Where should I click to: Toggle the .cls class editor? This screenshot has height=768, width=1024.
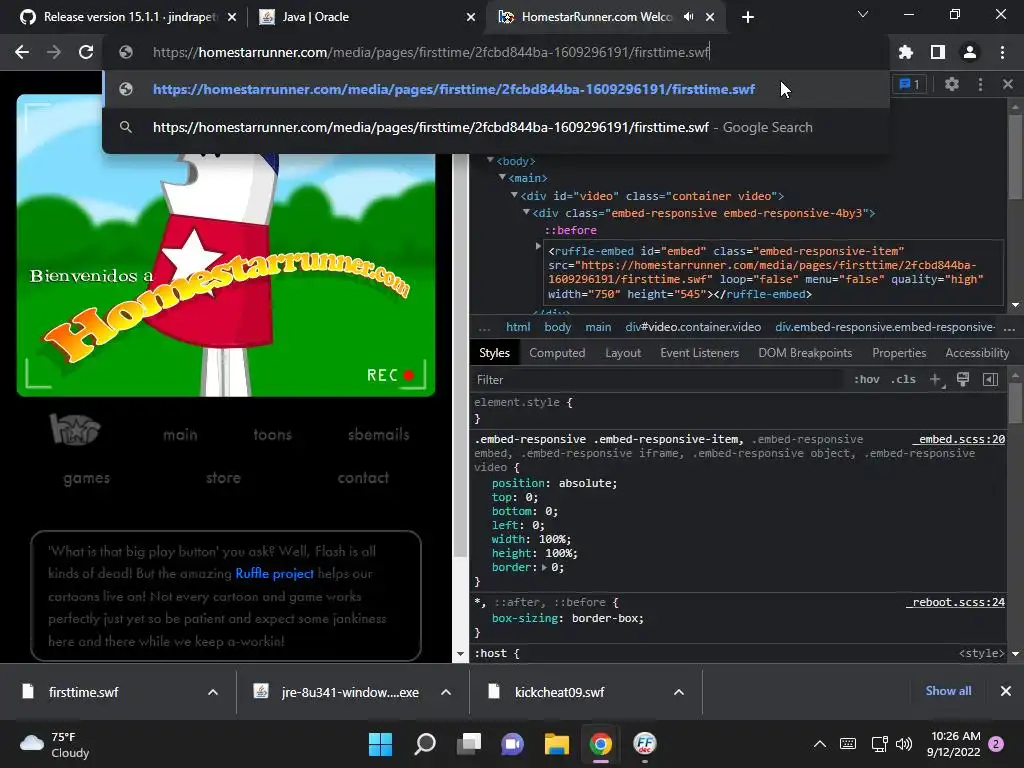coord(903,379)
